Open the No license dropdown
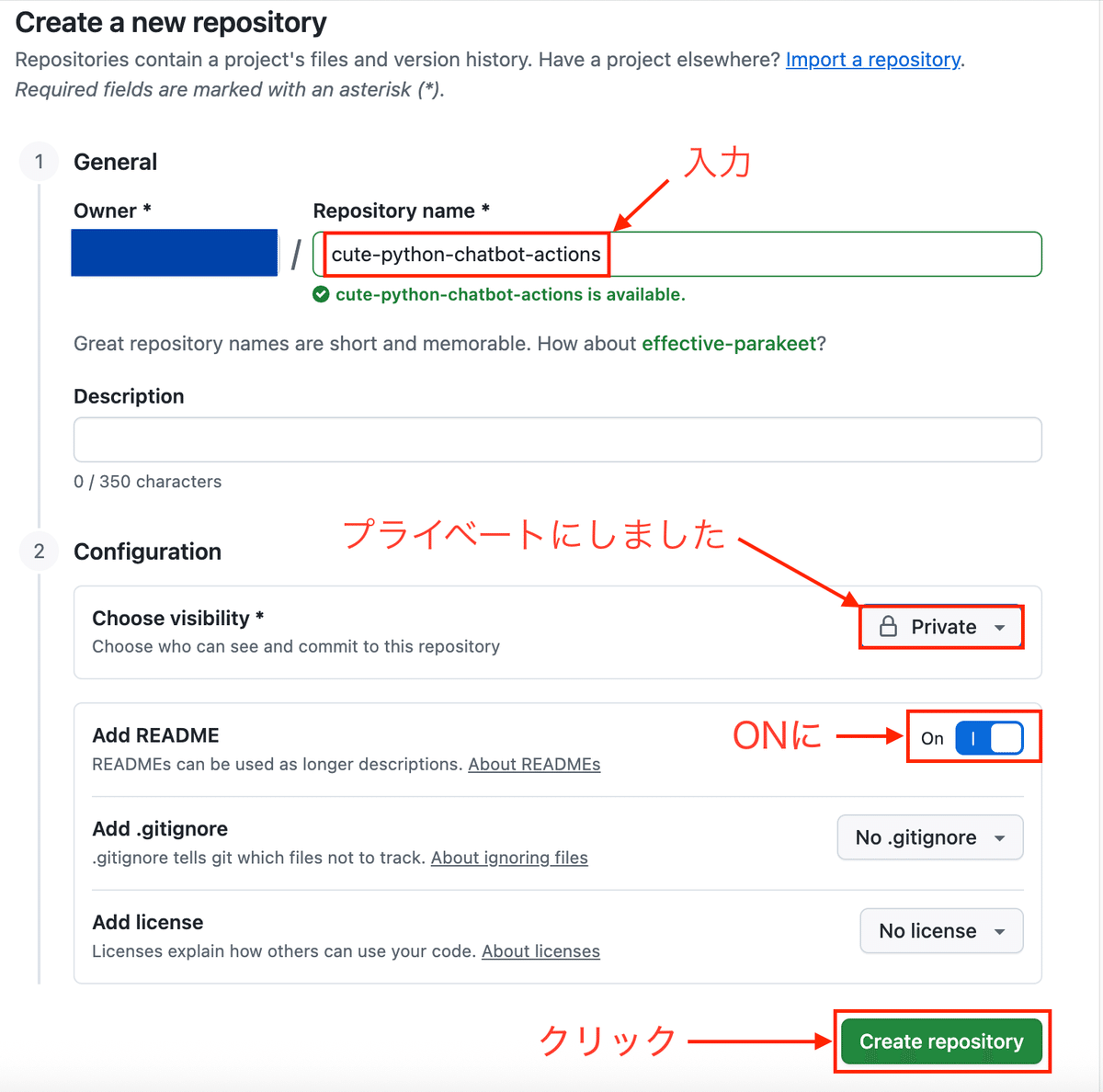The height and width of the screenshot is (1092, 1103). click(x=941, y=931)
